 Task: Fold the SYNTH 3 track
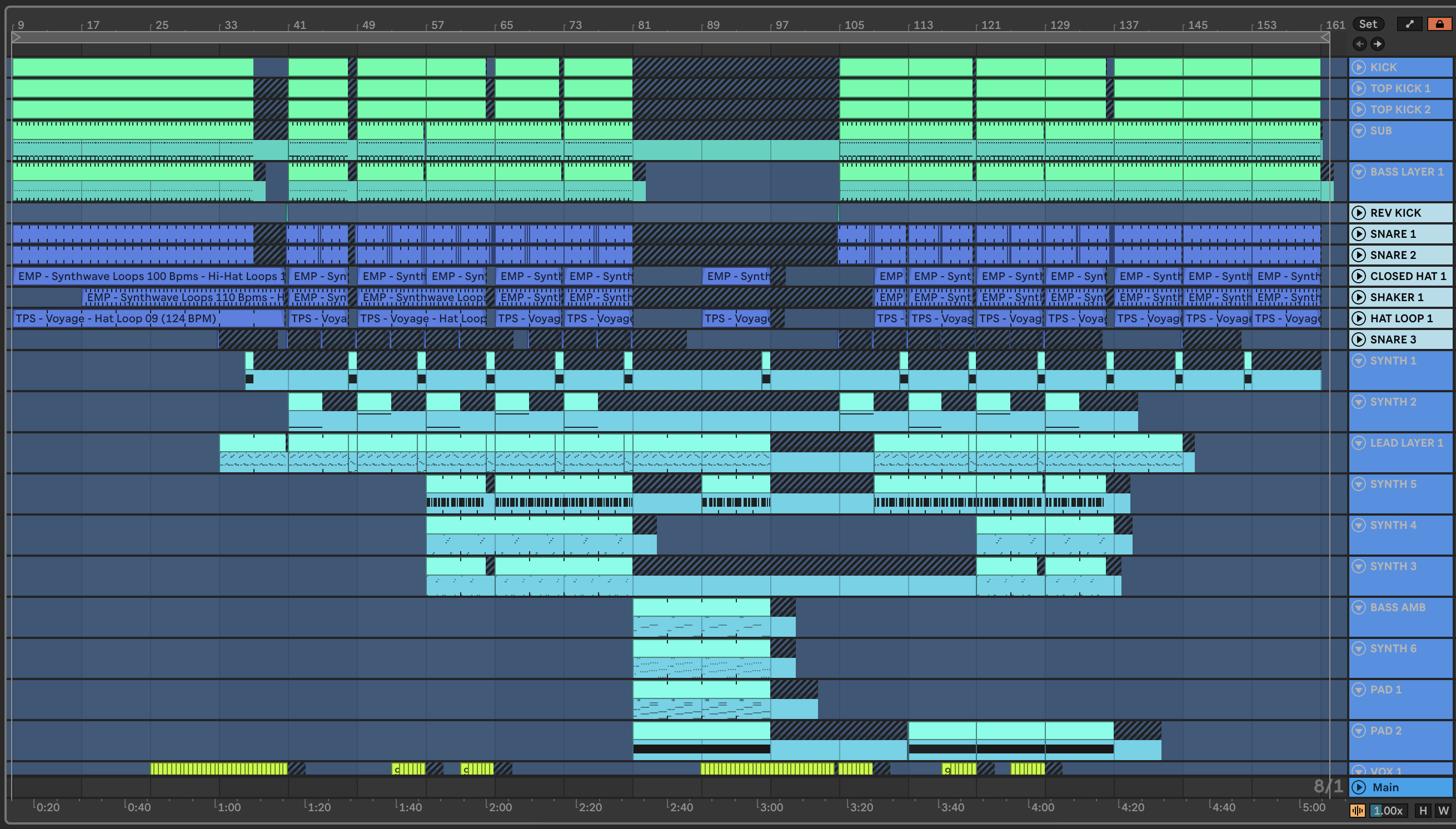1359,566
